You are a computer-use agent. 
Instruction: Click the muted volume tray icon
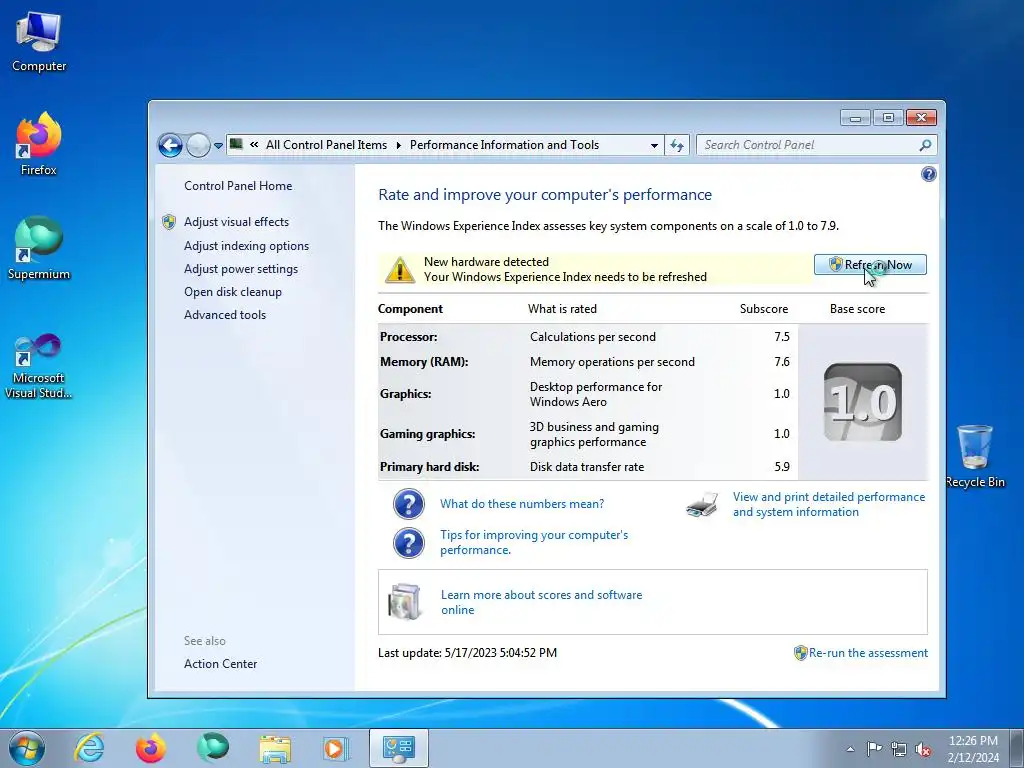click(x=923, y=749)
